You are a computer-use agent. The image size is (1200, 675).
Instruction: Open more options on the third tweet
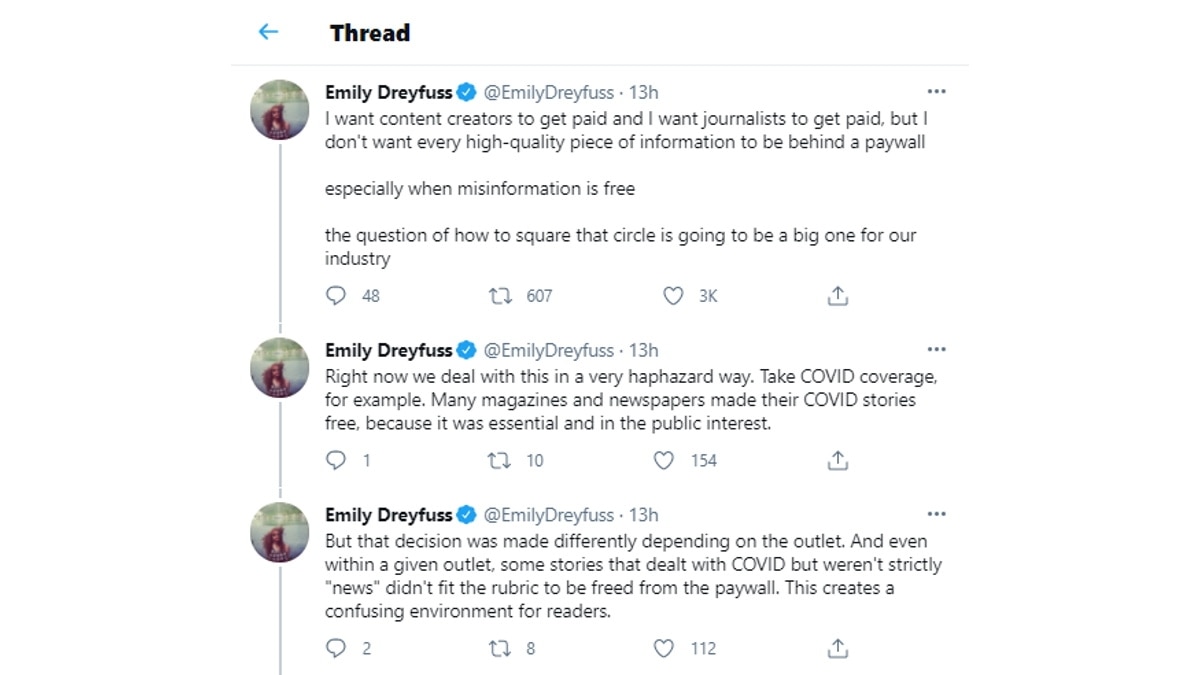coord(936,514)
